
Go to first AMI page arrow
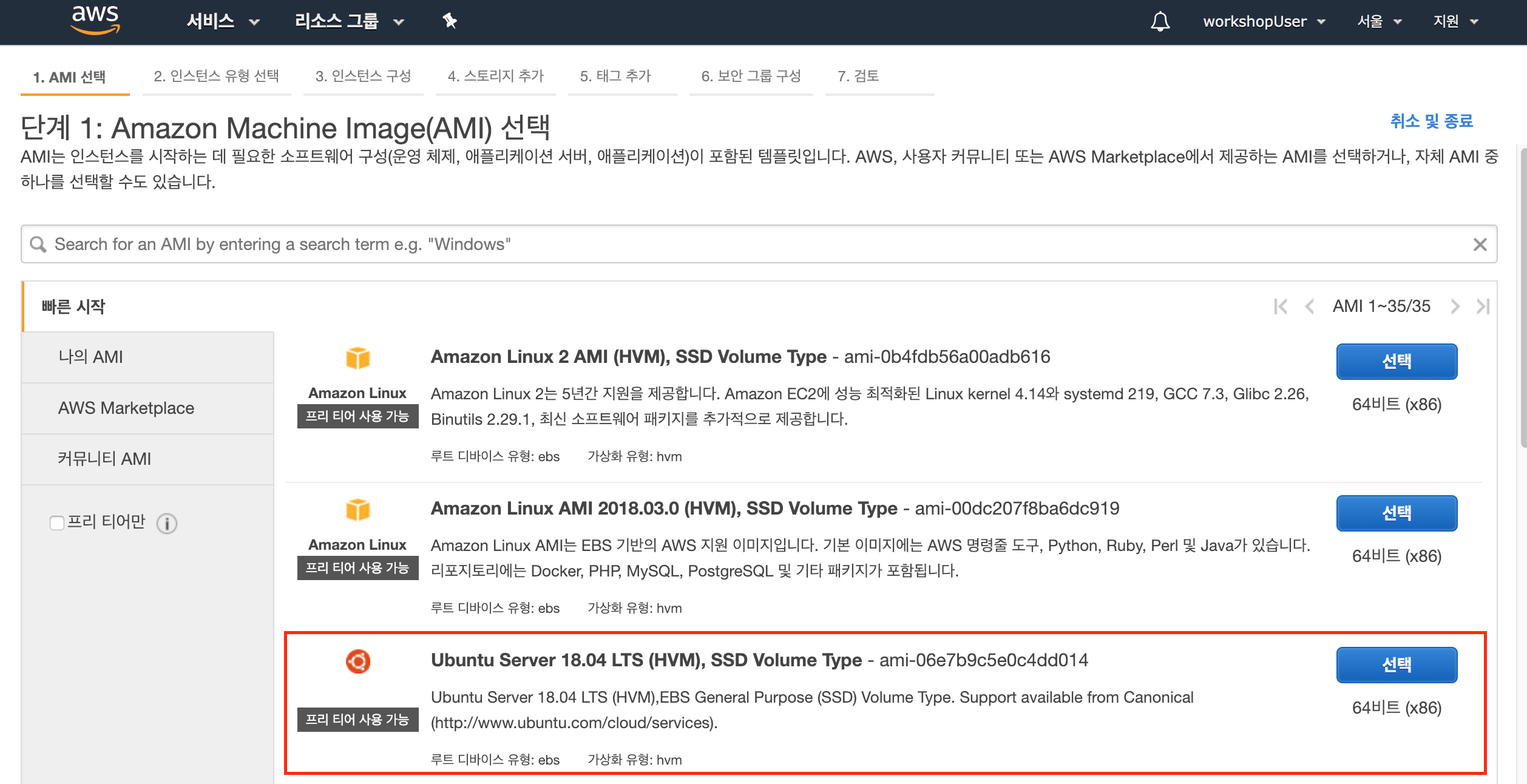point(1281,306)
